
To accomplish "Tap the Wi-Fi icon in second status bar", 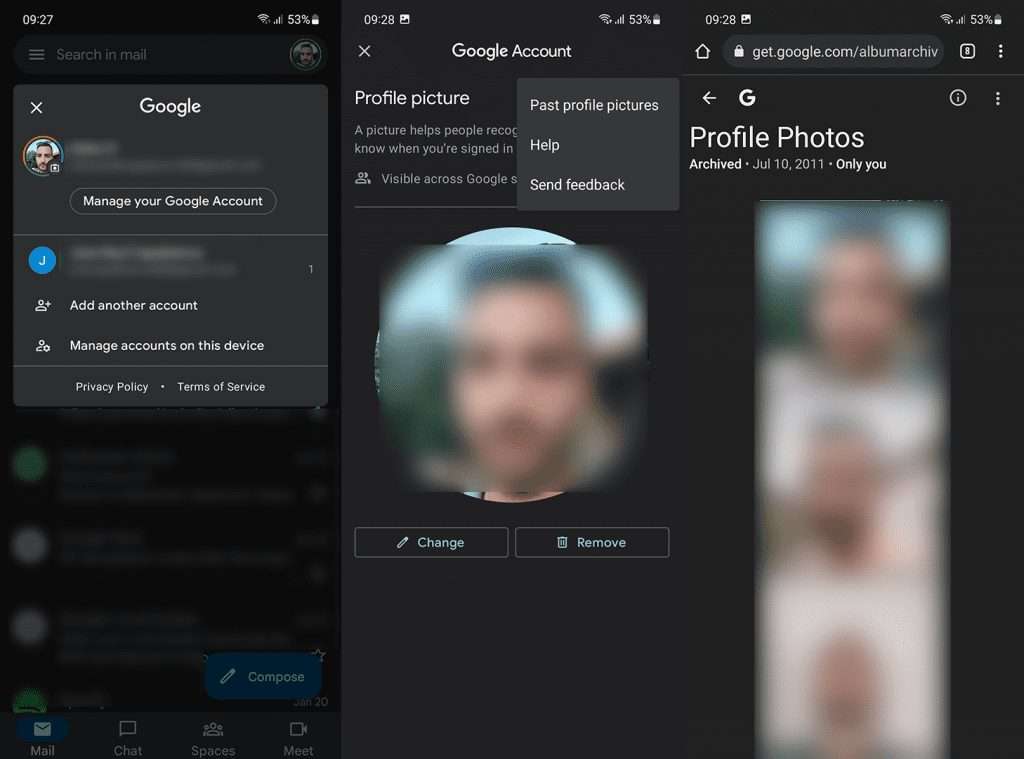I will (x=605, y=19).
